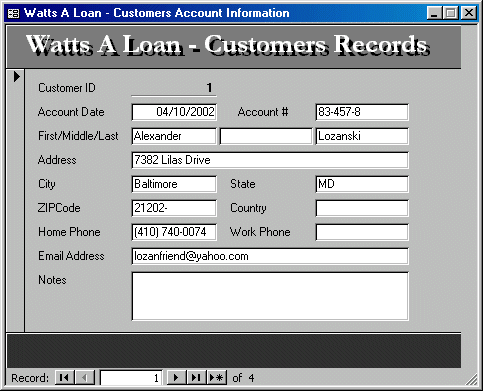Click the form icon in title bar
The image size is (483, 391).
pos(13,13)
